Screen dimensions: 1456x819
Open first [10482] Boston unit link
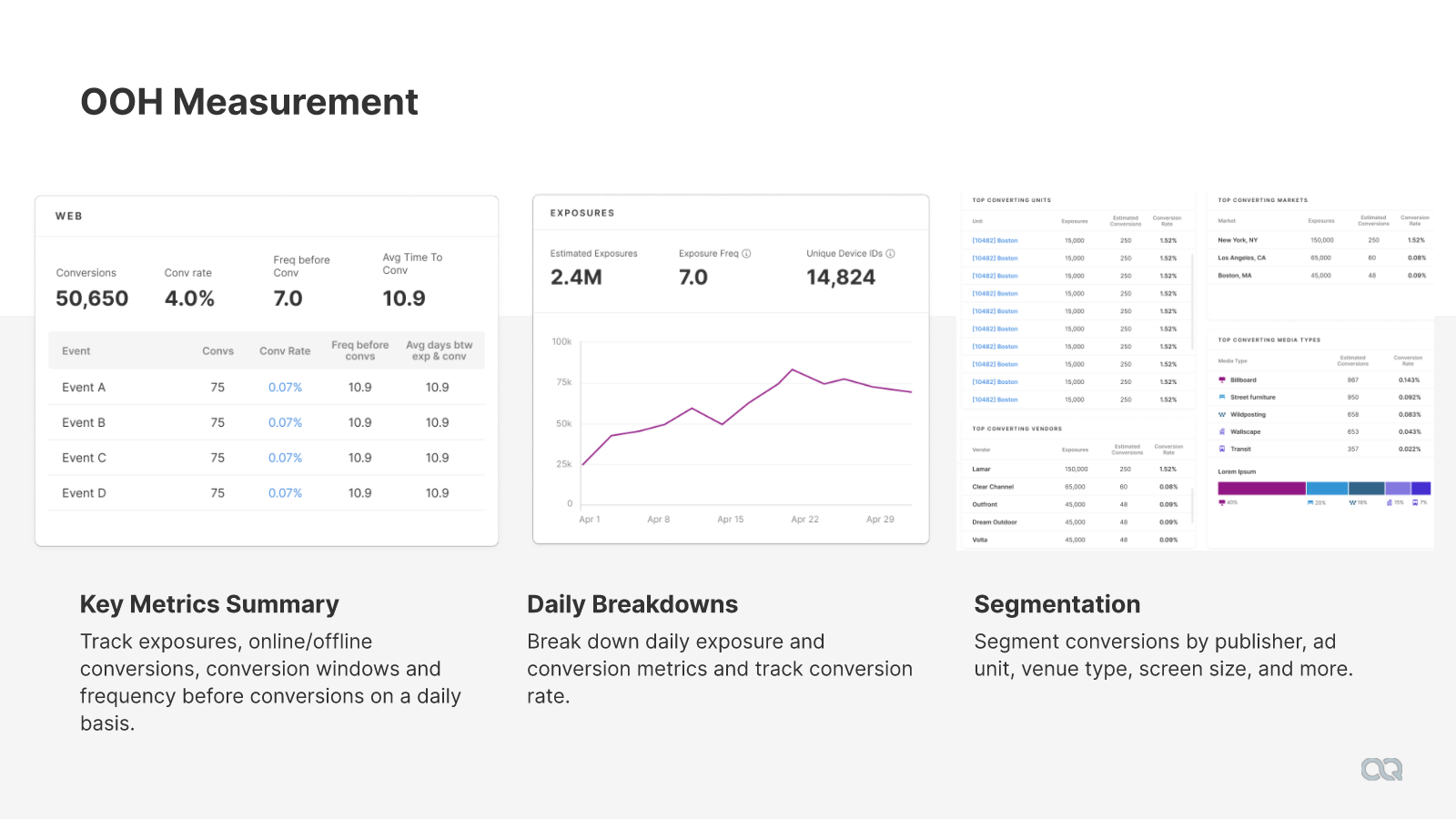[x=995, y=241]
